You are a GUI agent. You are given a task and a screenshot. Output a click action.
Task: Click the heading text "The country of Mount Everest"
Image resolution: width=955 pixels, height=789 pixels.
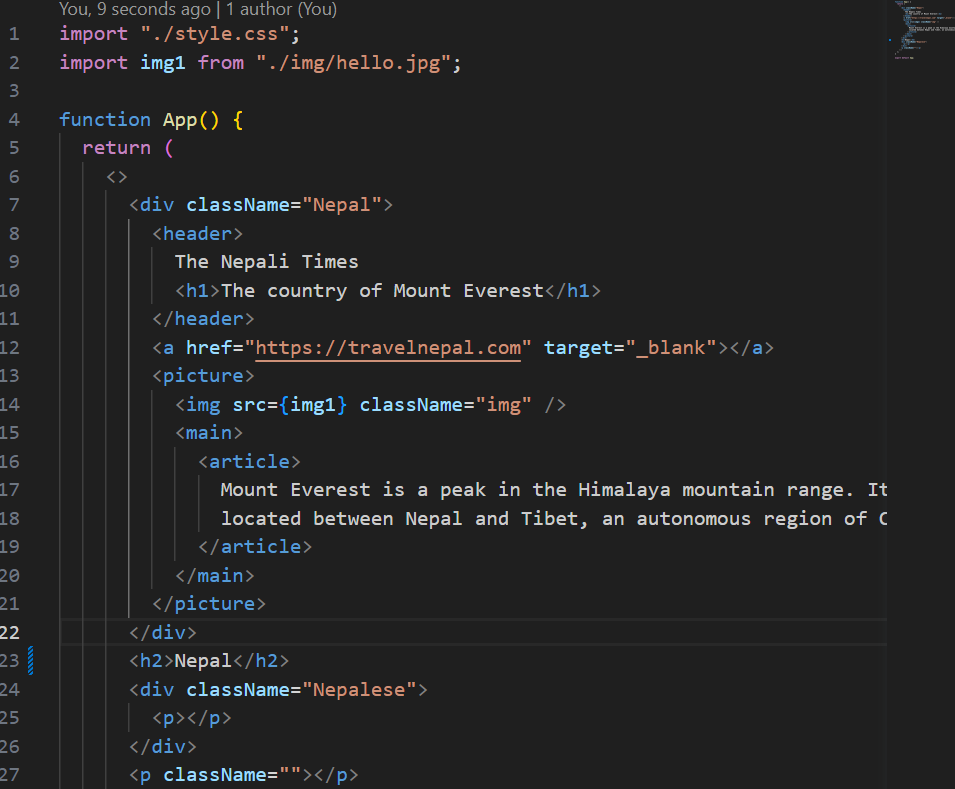coord(382,291)
